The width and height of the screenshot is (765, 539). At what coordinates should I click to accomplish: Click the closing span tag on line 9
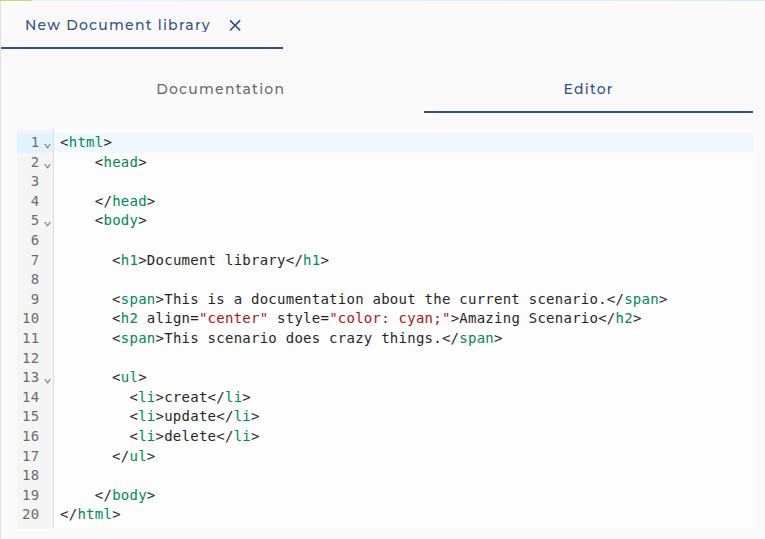(x=637, y=299)
